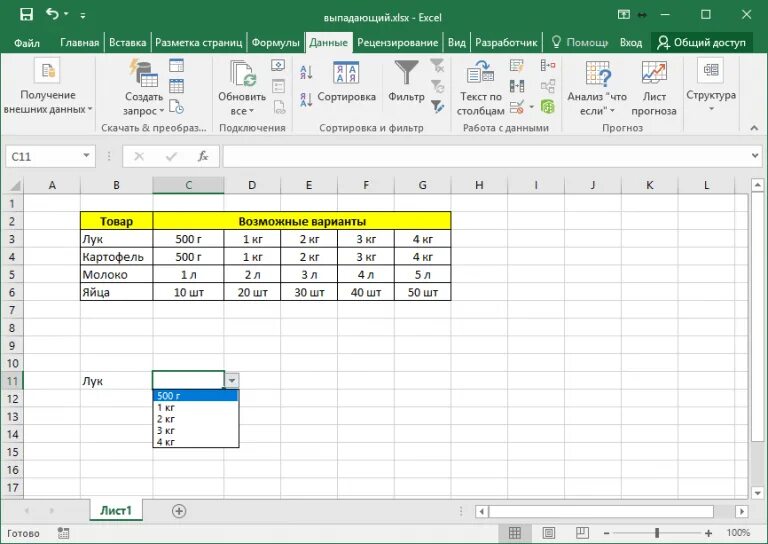This screenshot has height=544, width=768.
Task: Switch to Page Layout view
Action: [x=549, y=533]
